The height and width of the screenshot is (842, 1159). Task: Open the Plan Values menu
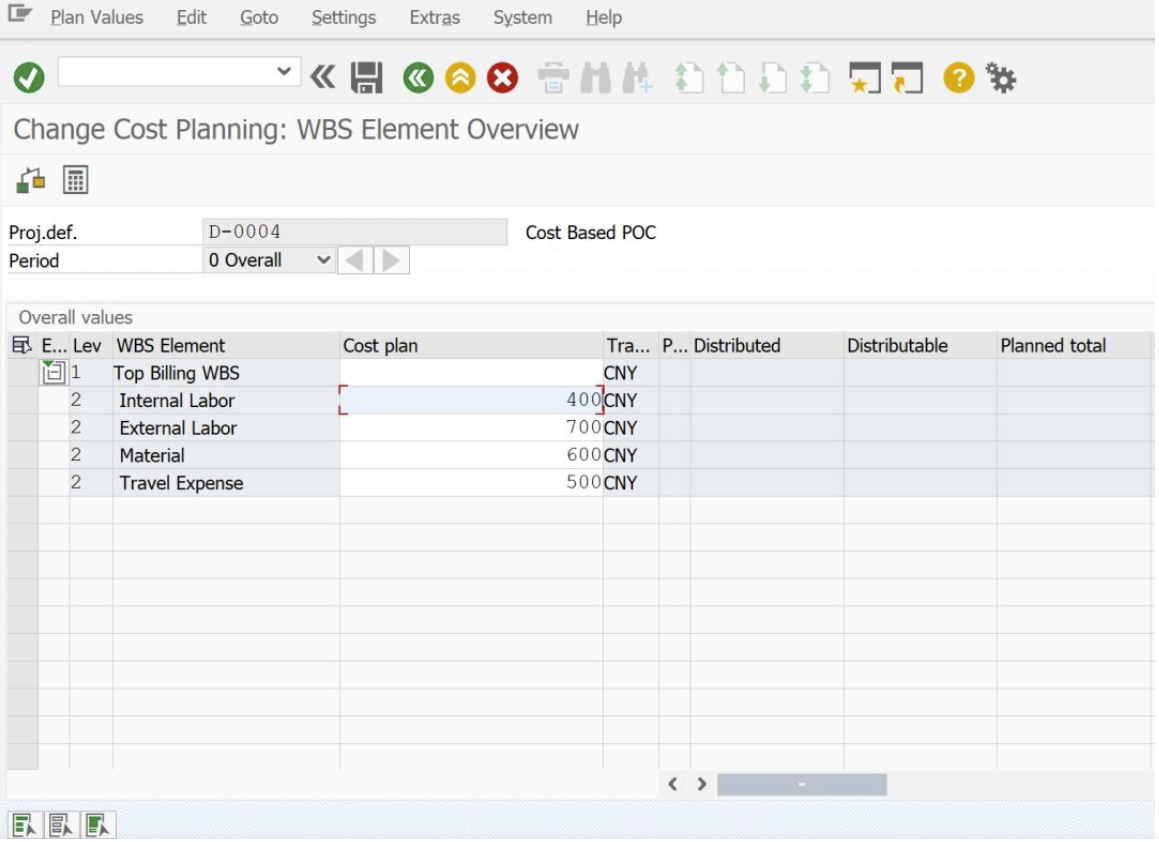pos(97,17)
